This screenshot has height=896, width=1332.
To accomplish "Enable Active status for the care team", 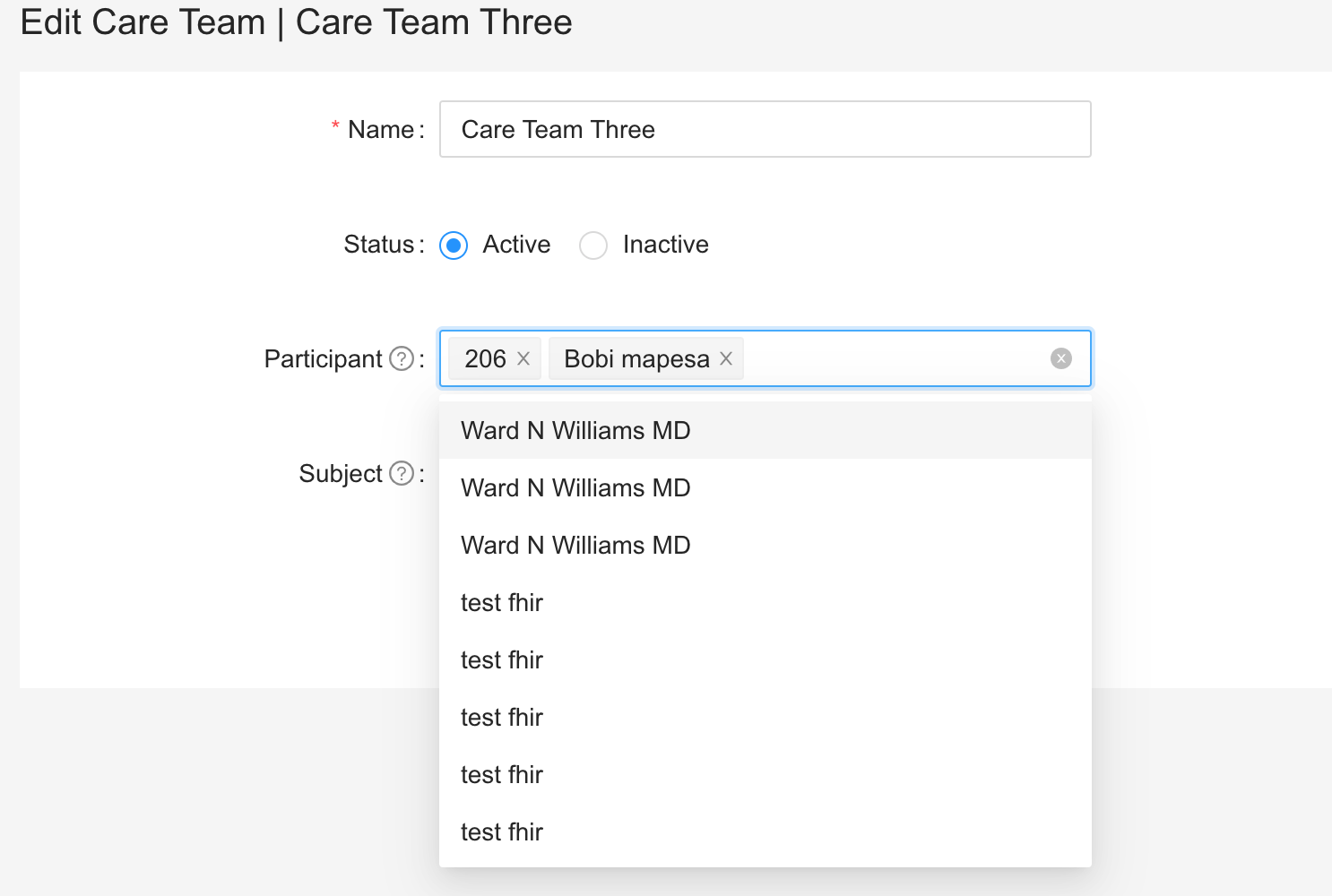I will [x=454, y=245].
